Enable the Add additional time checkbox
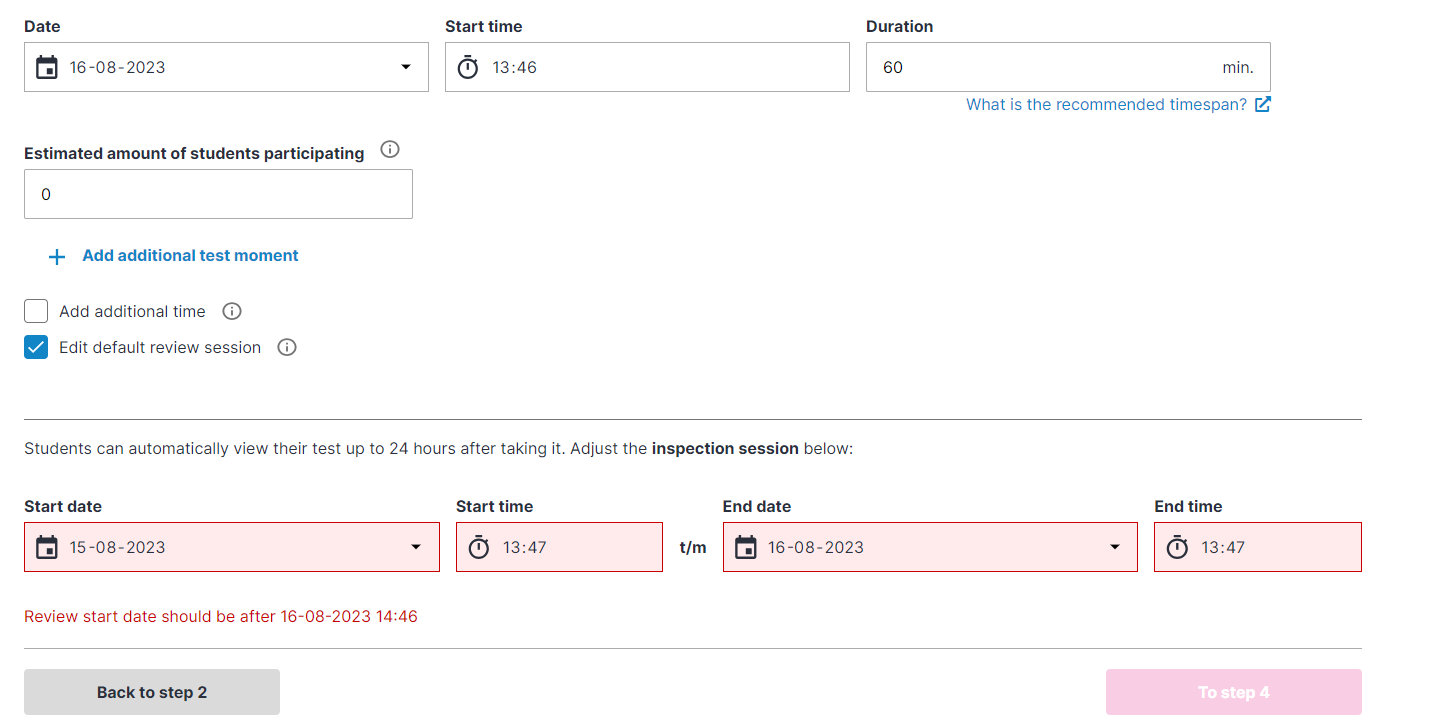The width and height of the screenshot is (1436, 728). point(36,311)
